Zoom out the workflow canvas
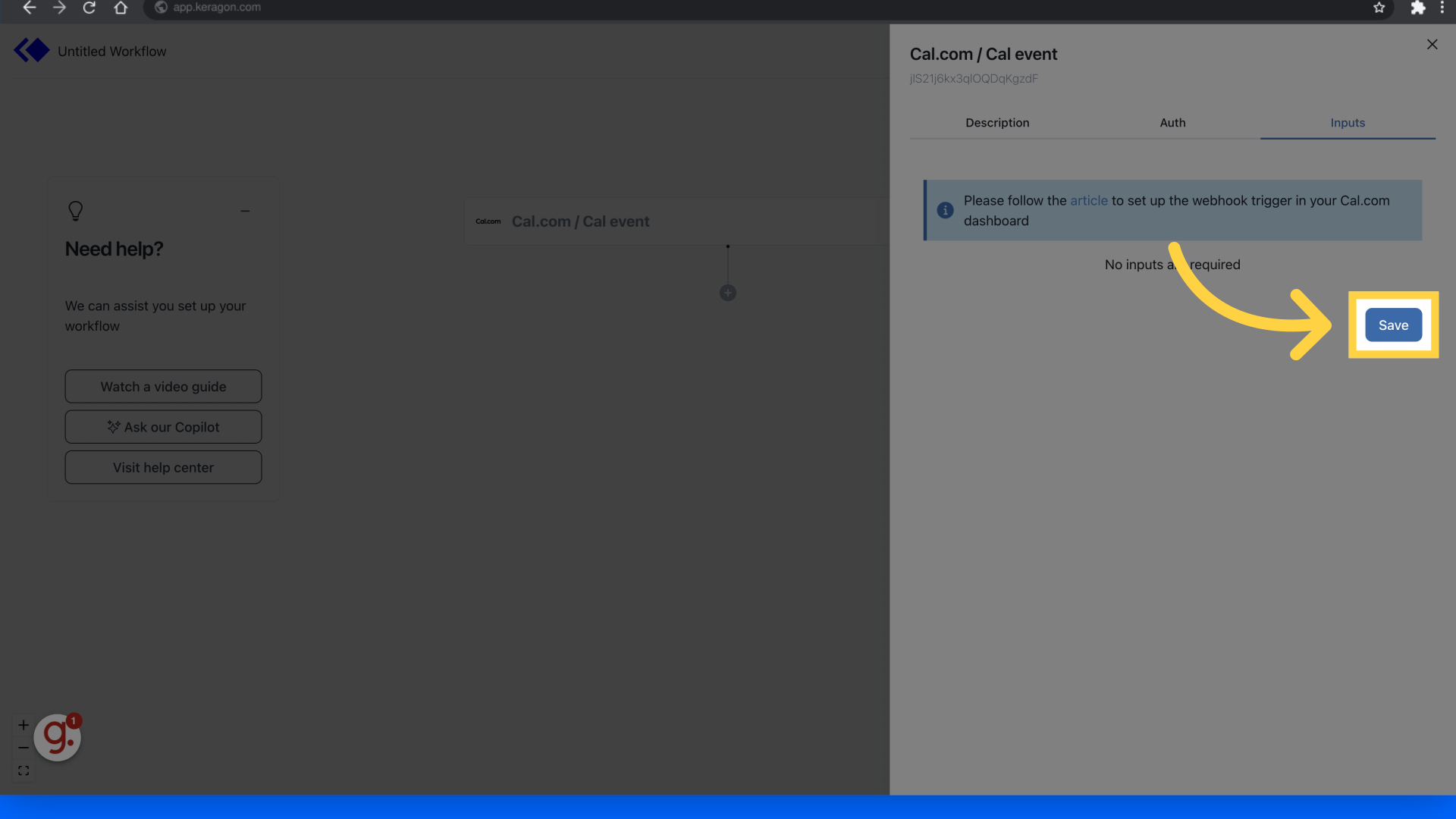1456x819 pixels. click(24, 748)
